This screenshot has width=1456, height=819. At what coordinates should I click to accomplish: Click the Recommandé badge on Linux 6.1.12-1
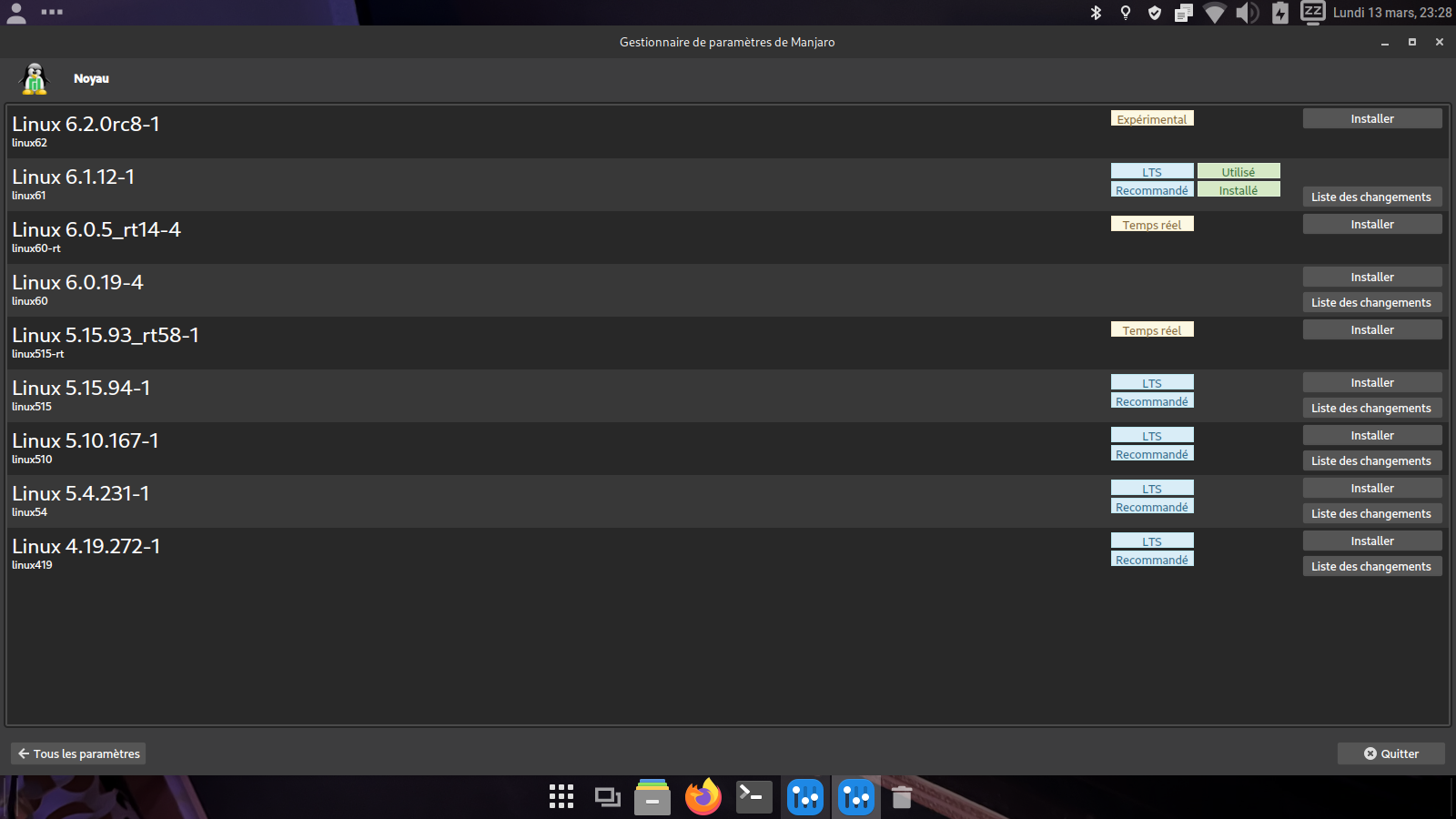pyautogui.click(x=1152, y=190)
